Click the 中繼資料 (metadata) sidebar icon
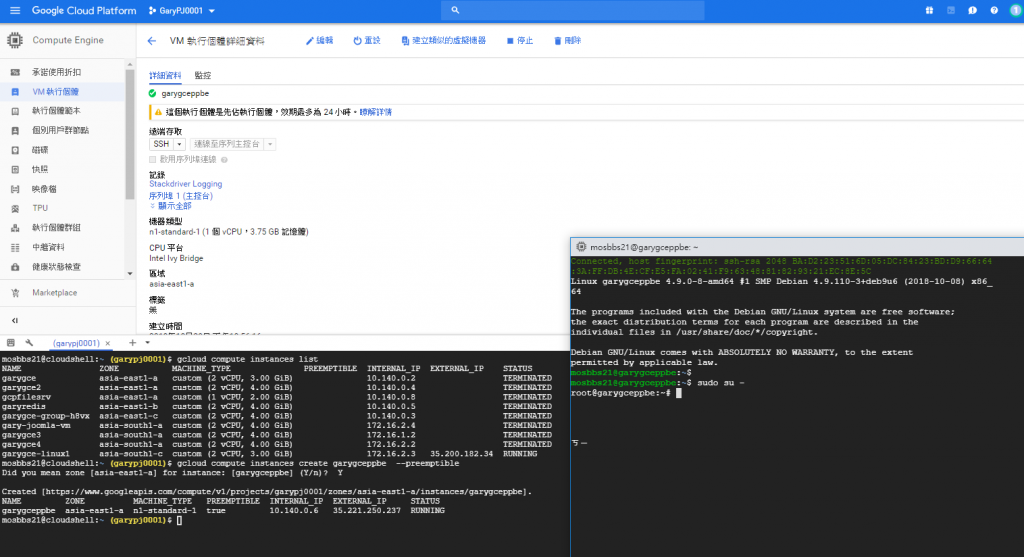Screen dimensions: 1024x557 [x=15, y=247]
